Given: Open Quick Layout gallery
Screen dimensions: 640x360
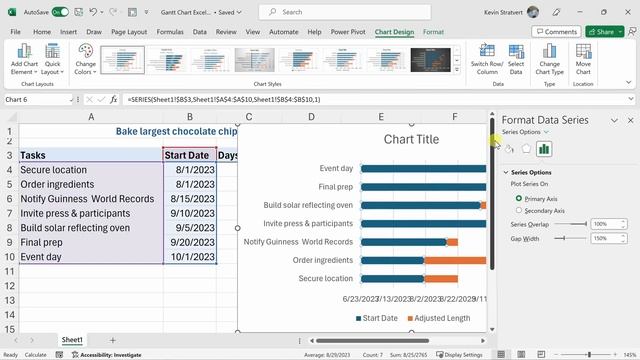Looking at the screenshot, I should pyautogui.click(x=52, y=60).
